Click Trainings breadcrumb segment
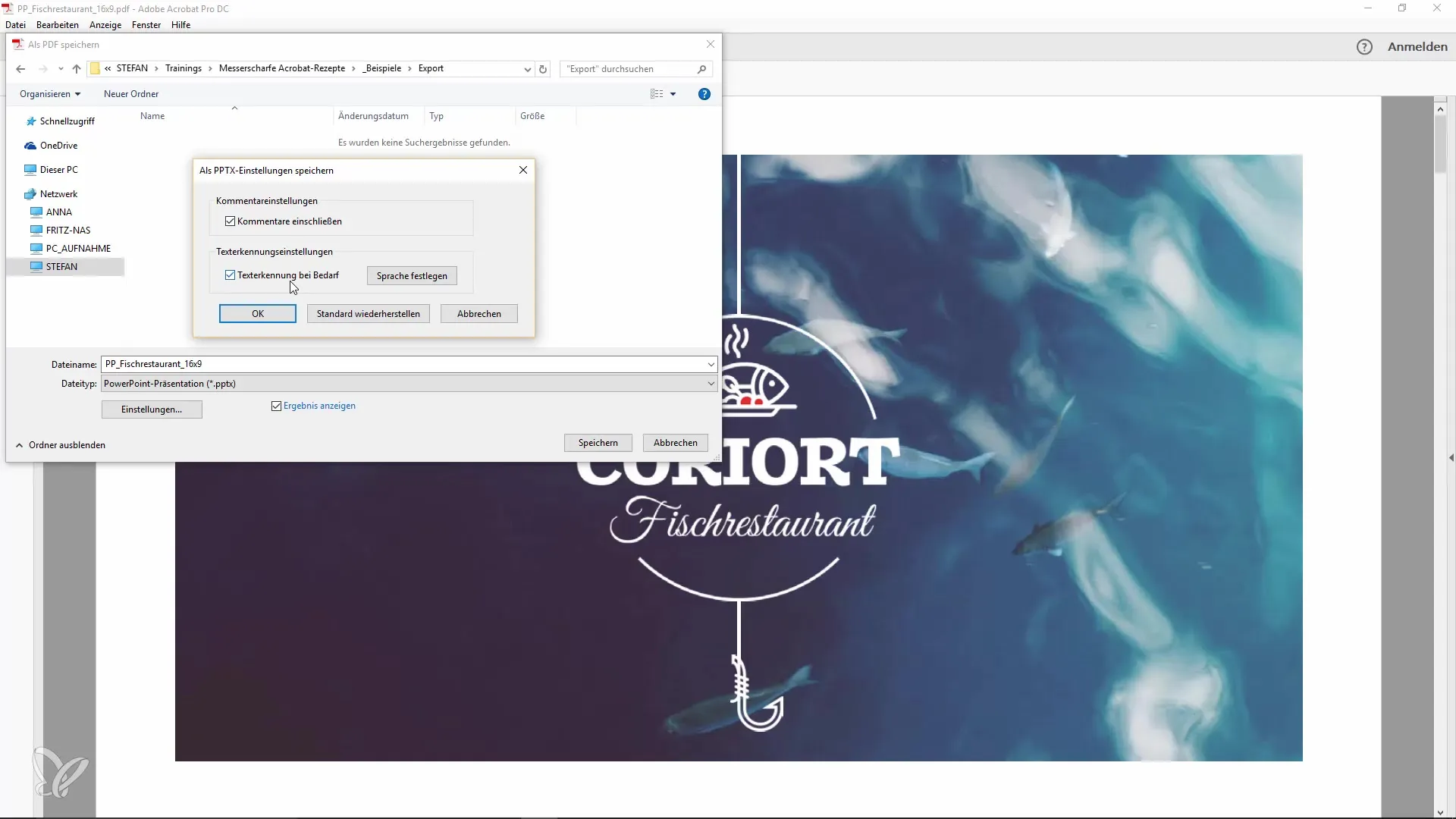1456x819 pixels. click(x=184, y=69)
